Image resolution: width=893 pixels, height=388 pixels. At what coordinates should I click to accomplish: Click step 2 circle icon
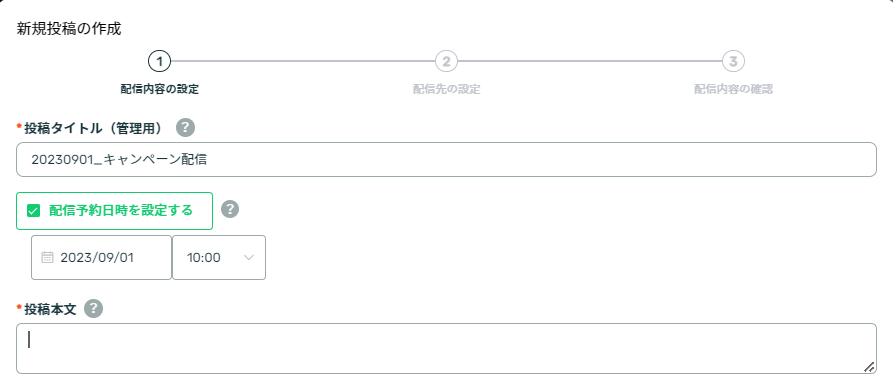pyautogui.click(x=446, y=61)
